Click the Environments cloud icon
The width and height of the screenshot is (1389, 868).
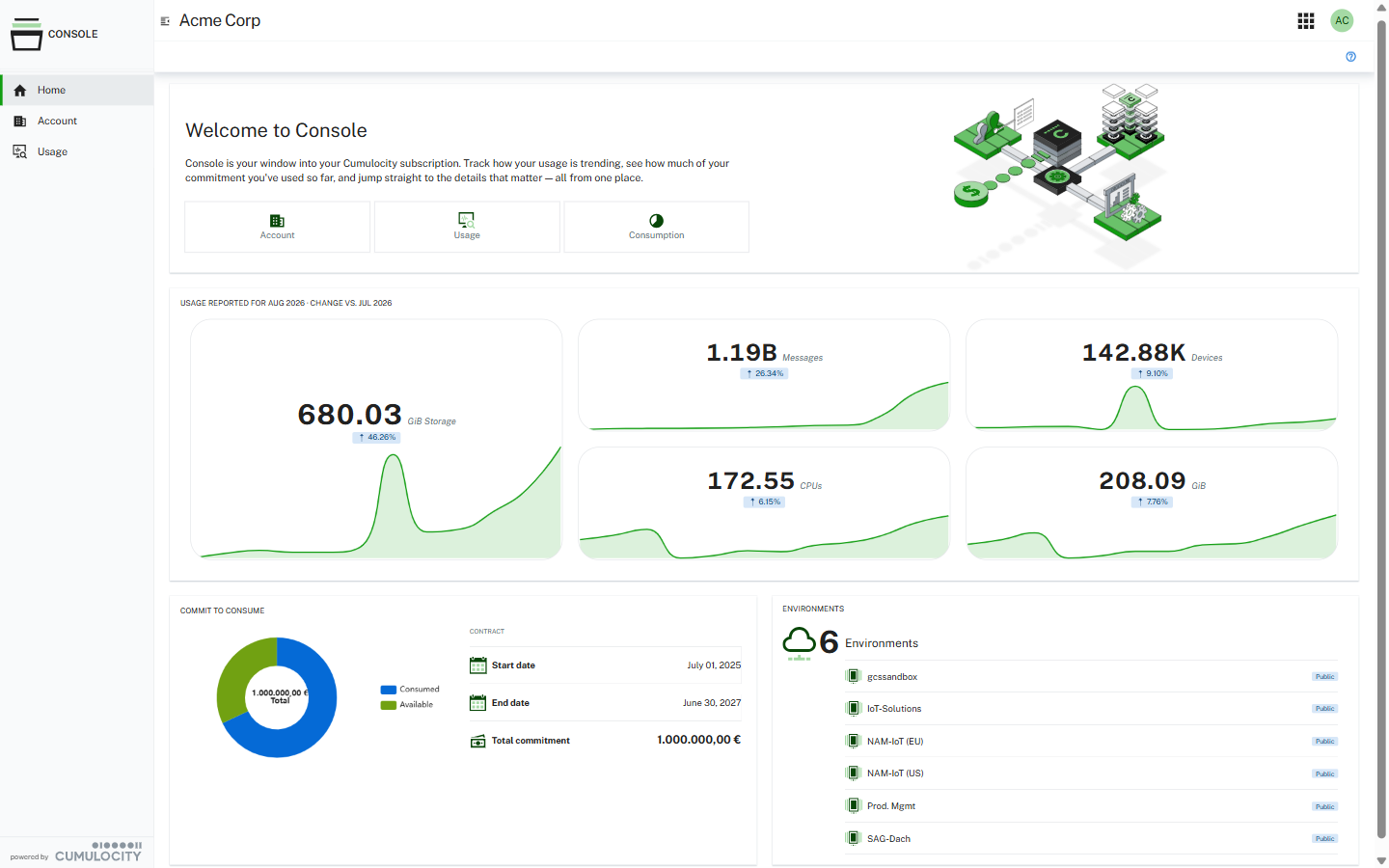point(799,642)
